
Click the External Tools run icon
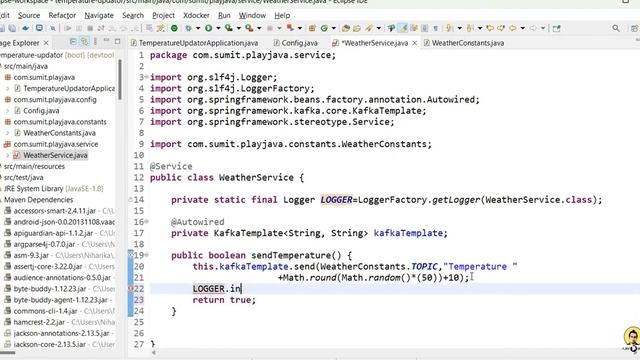pos(249,28)
